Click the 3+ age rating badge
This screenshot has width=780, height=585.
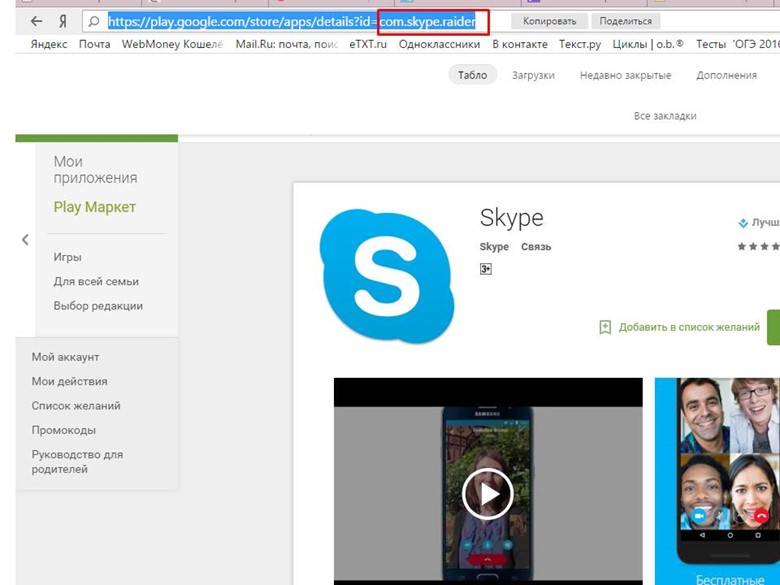point(486,269)
